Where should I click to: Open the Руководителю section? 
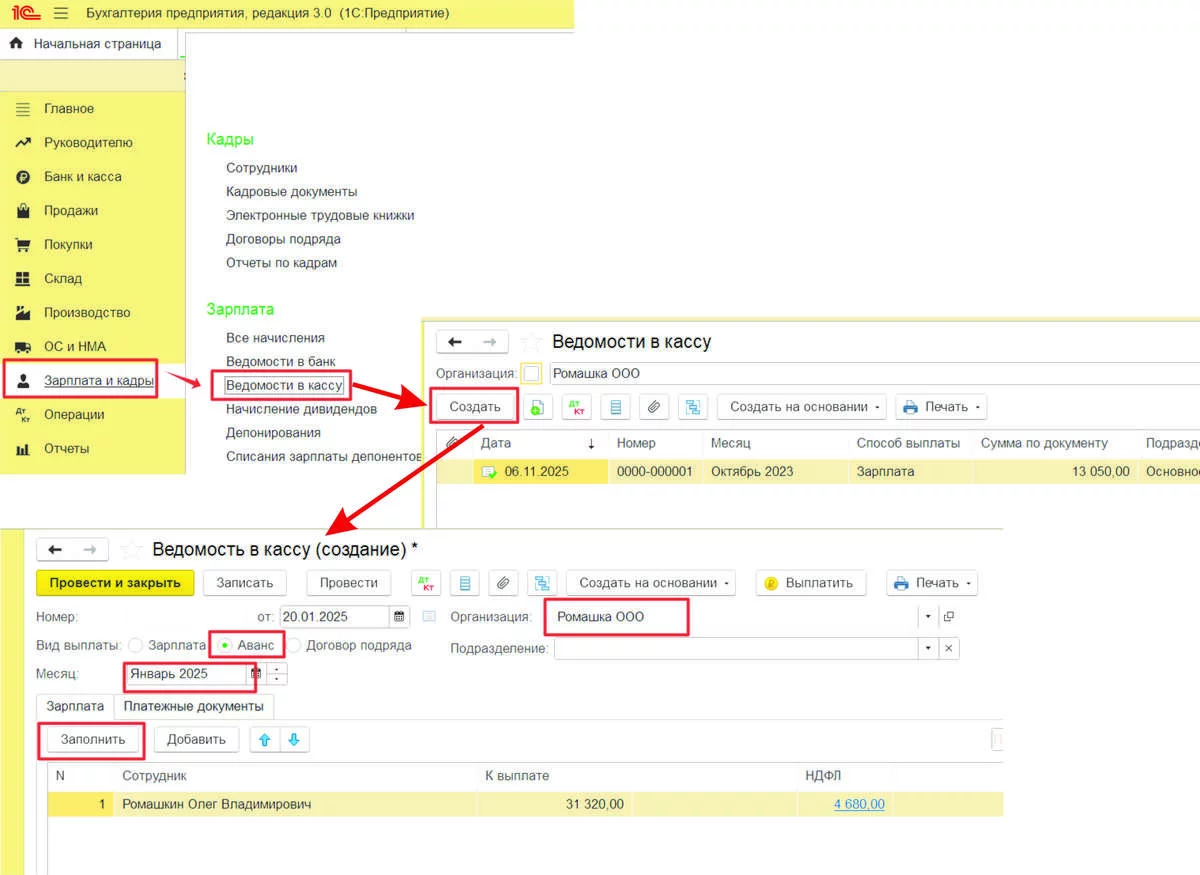88,142
